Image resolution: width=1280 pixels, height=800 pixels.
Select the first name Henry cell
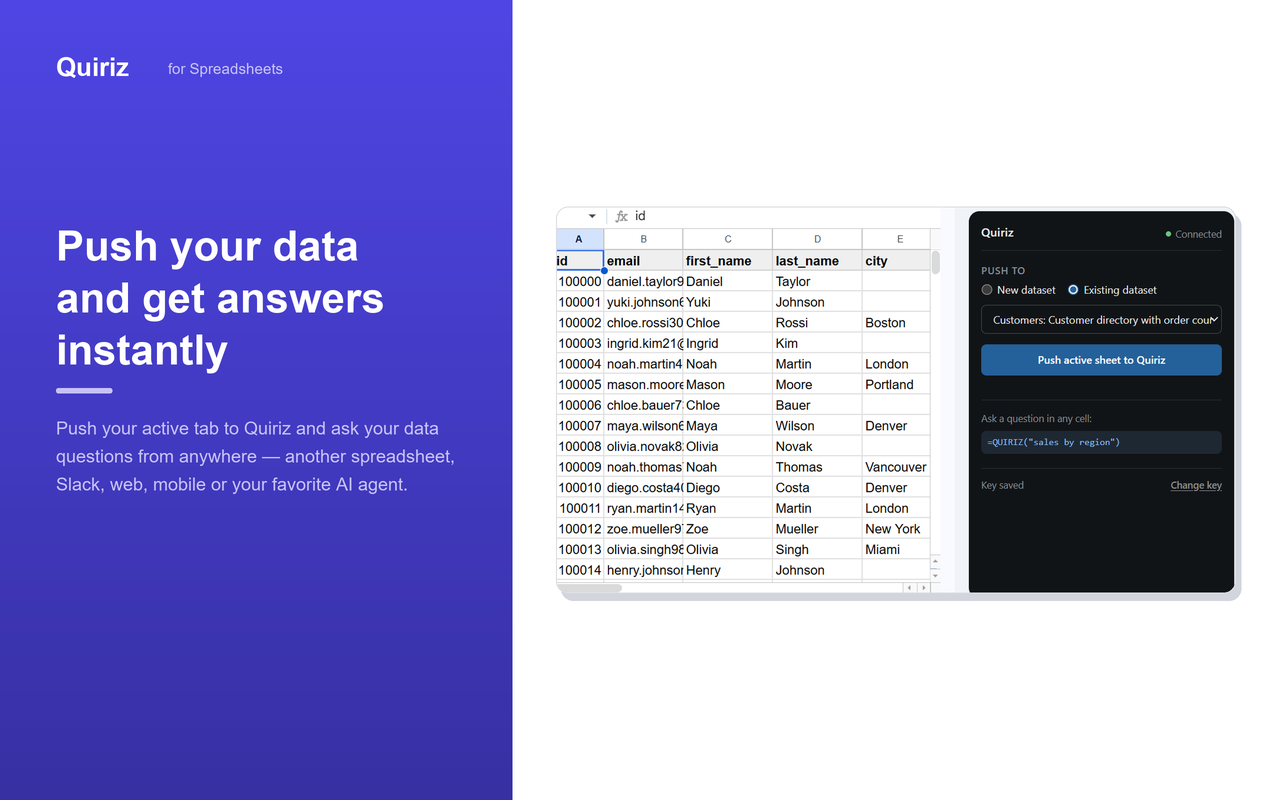coord(728,570)
